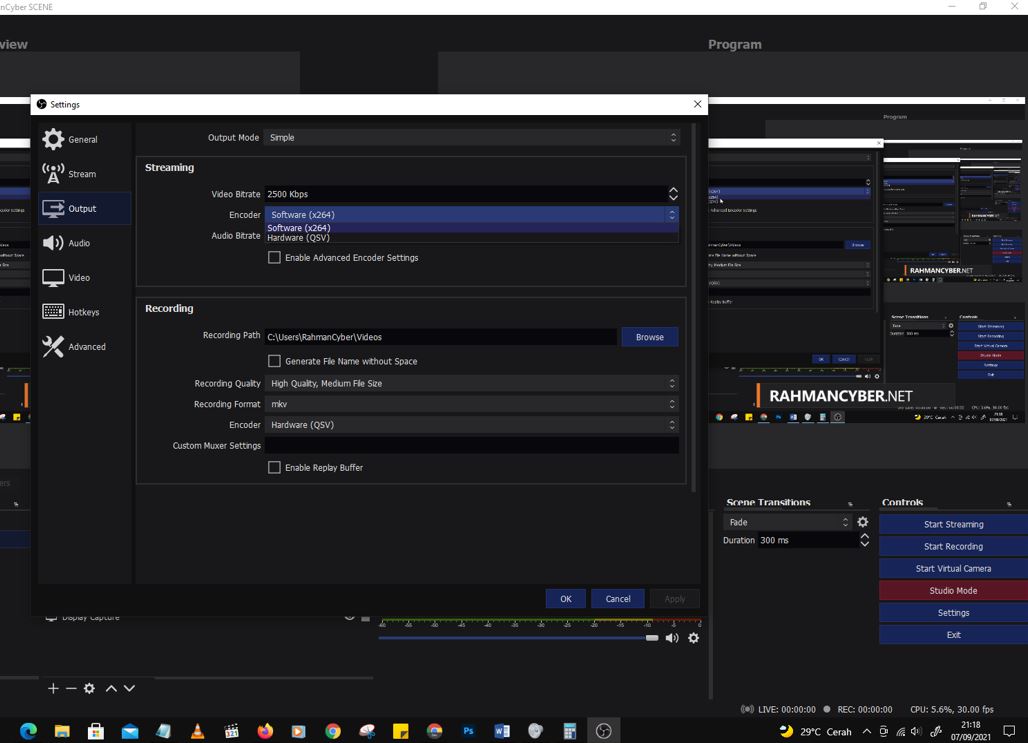Image resolution: width=1028 pixels, height=743 pixels.
Task: Launch Photoshop from the taskbar
Action: tap(467, 730)
